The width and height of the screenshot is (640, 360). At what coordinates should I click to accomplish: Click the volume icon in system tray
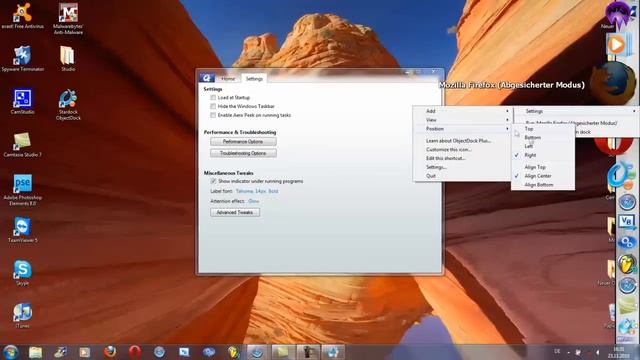point(598,352)
